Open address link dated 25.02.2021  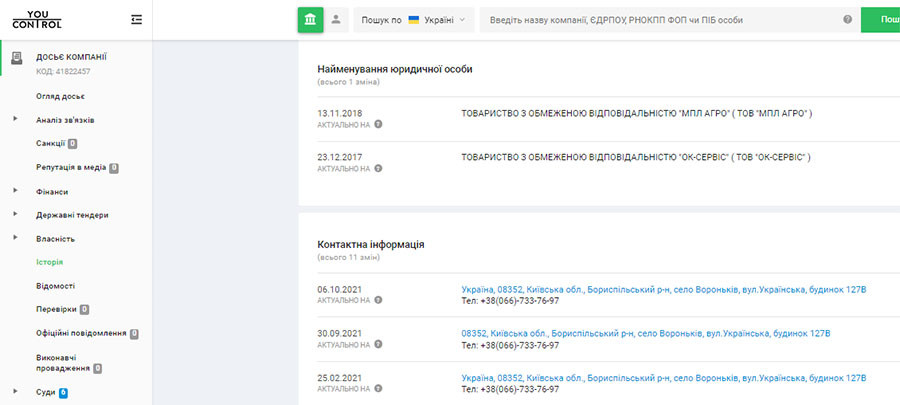click(x=664, y=378)
